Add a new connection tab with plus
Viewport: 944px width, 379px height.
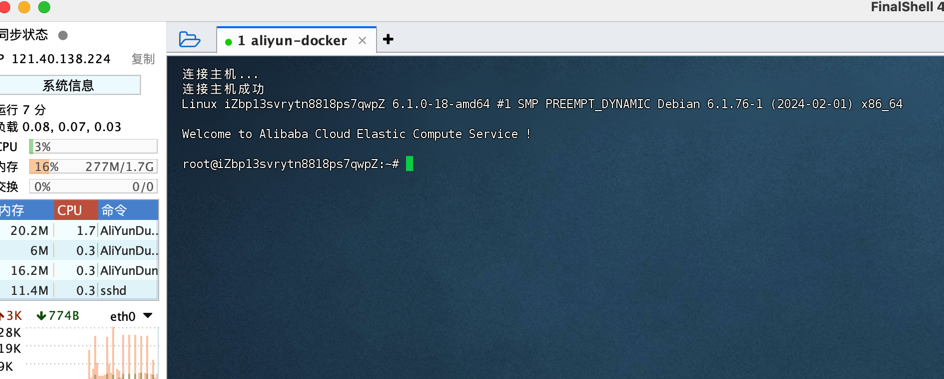[x=388, y=40]
